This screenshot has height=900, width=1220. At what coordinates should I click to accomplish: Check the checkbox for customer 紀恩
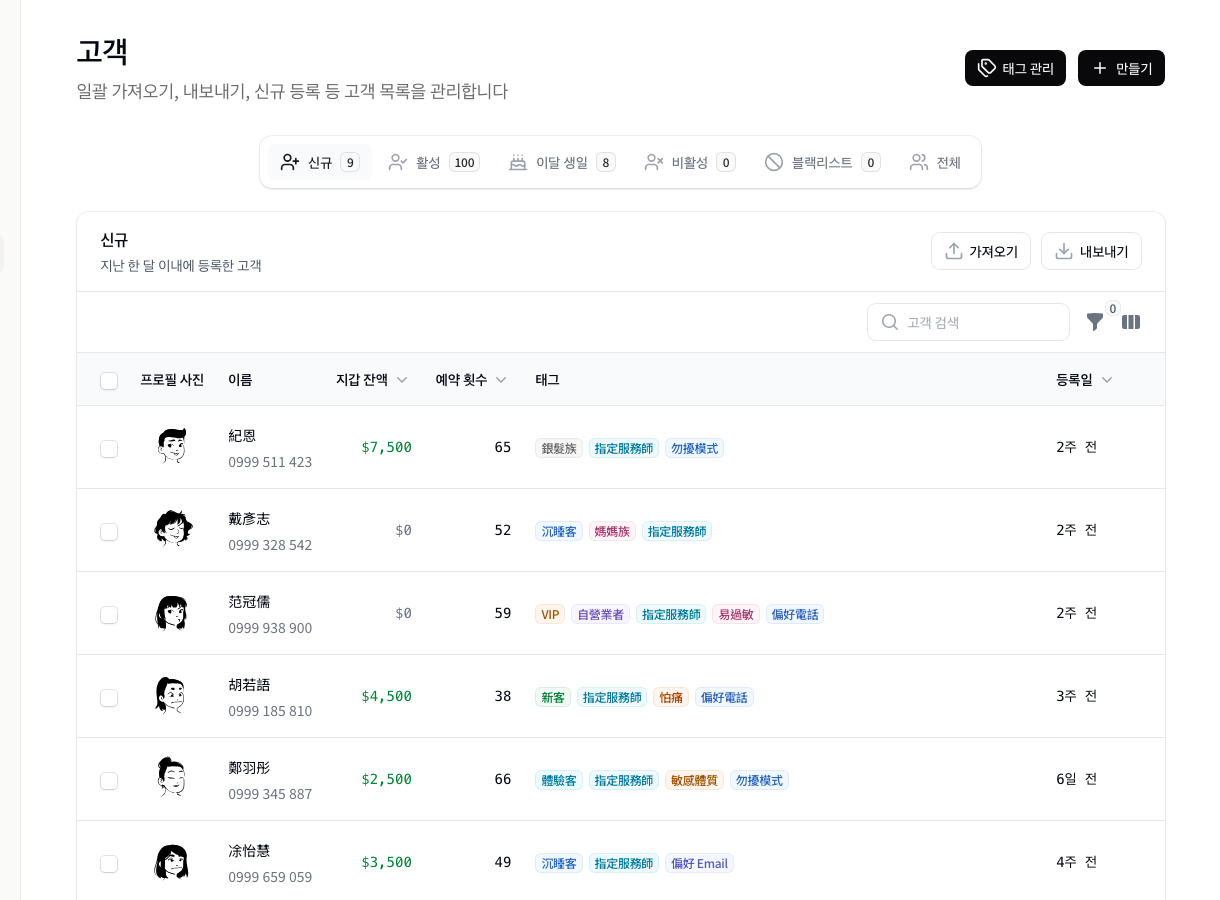[x=109, y=449]
